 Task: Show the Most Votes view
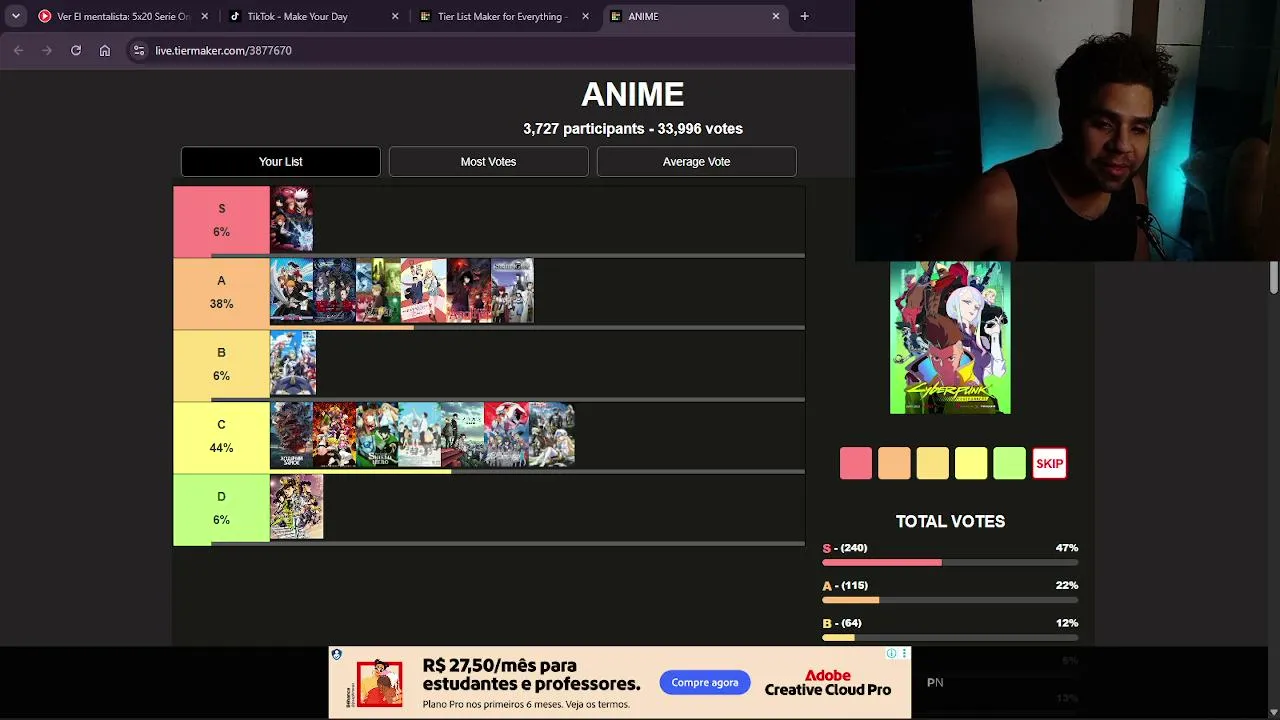(489, 162)
